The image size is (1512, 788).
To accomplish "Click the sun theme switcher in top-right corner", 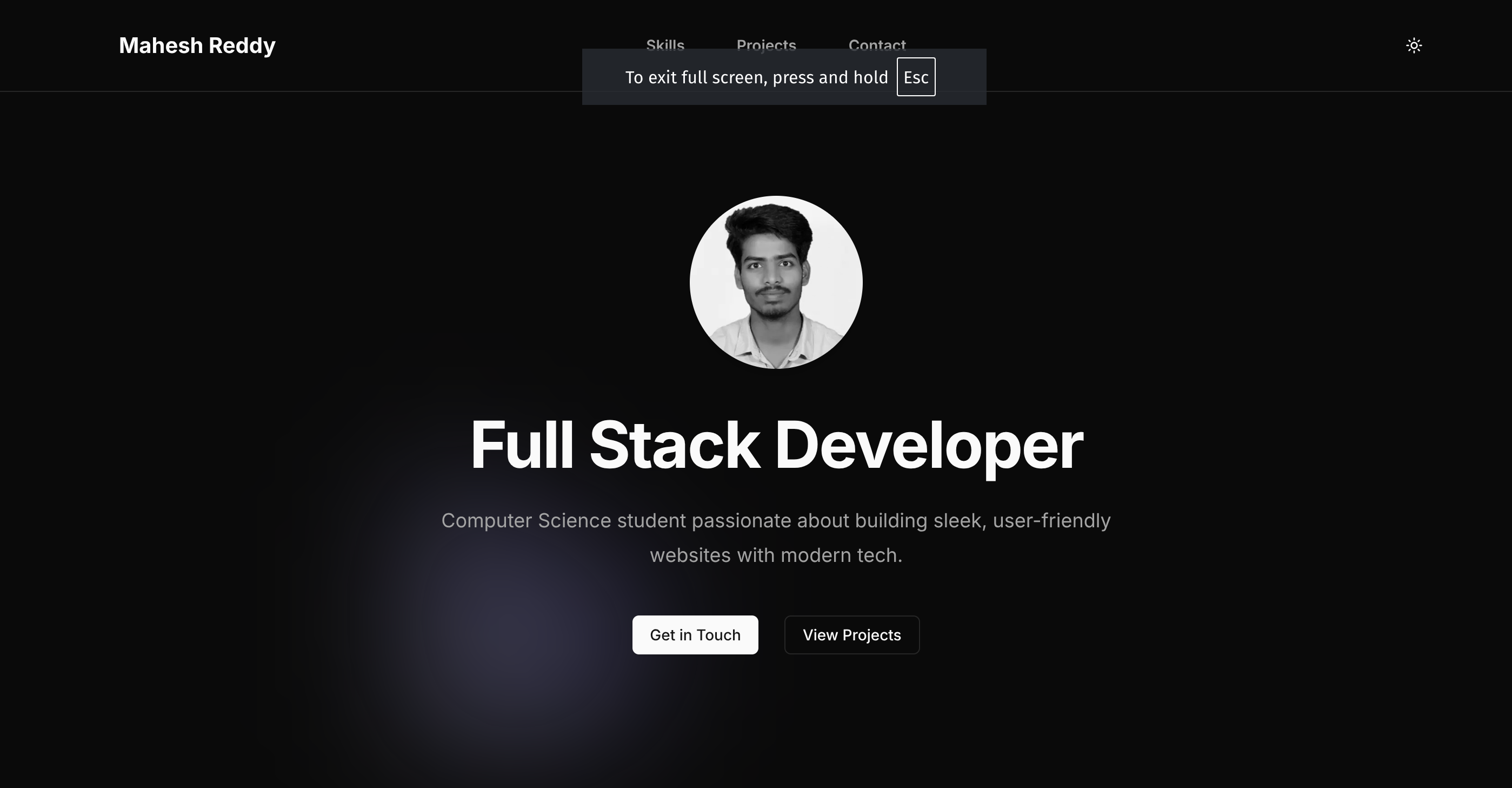I will pos(1415,45).
